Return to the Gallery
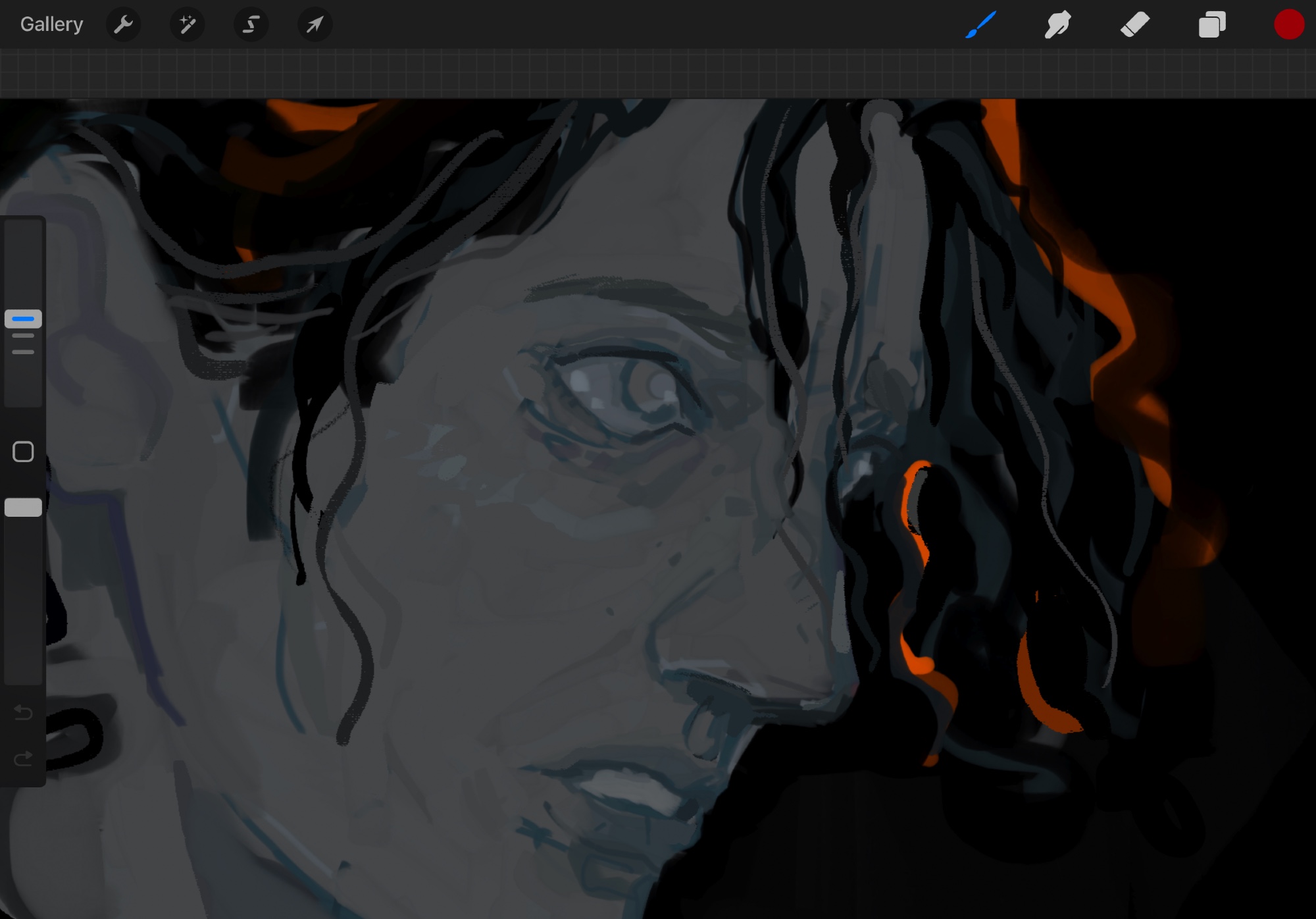This screenshot has height=919, width=1316. [51, 25]
